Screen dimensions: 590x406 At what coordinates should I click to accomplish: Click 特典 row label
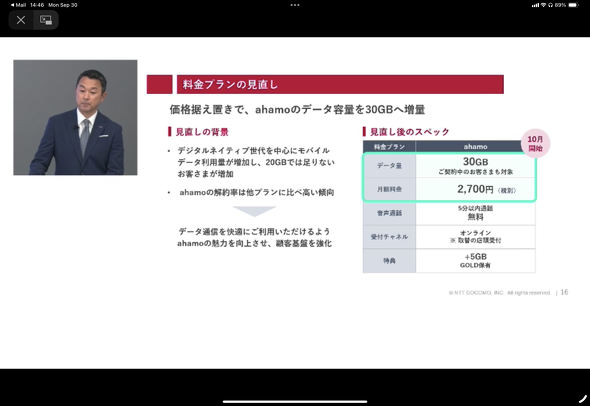tap(389, 260)
